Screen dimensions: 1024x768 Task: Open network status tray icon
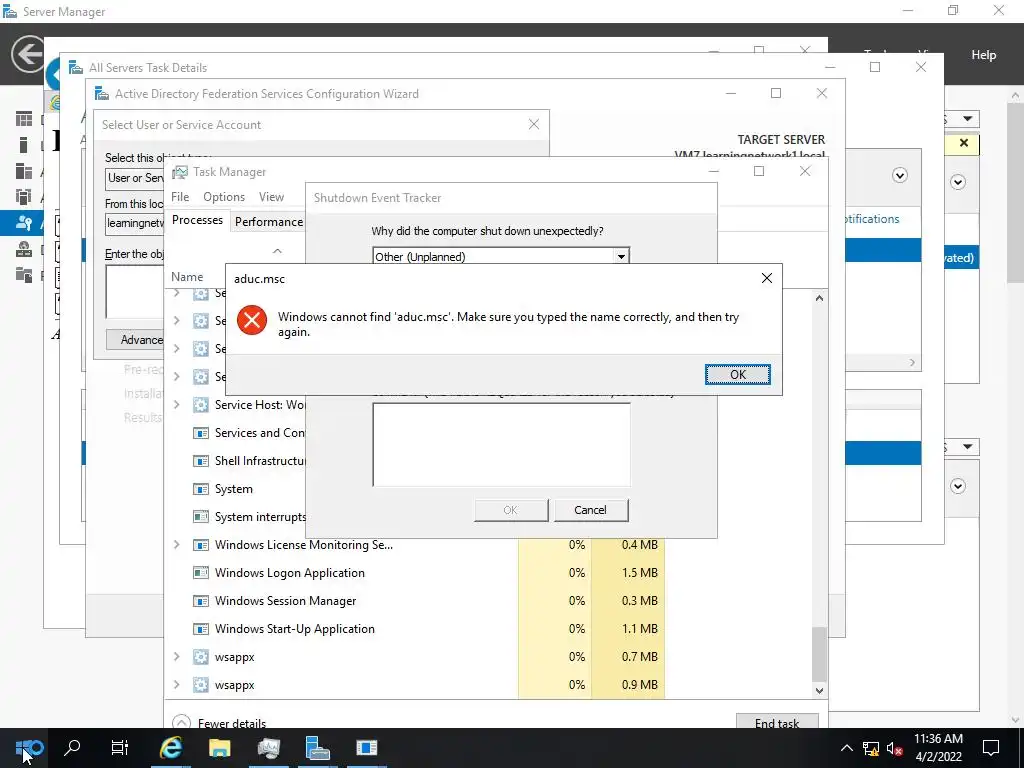point(871,748)
